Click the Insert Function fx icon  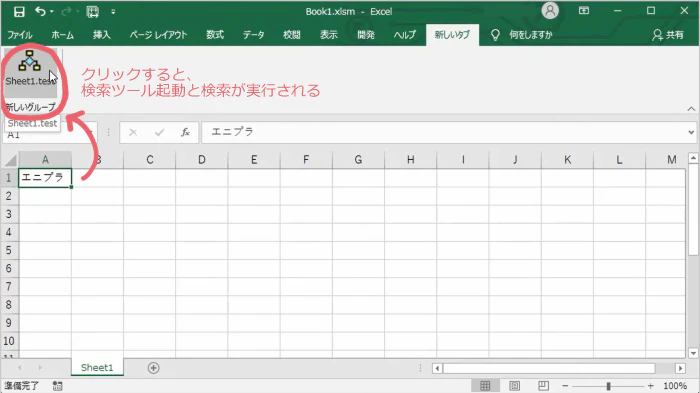(x=185, y=132)
